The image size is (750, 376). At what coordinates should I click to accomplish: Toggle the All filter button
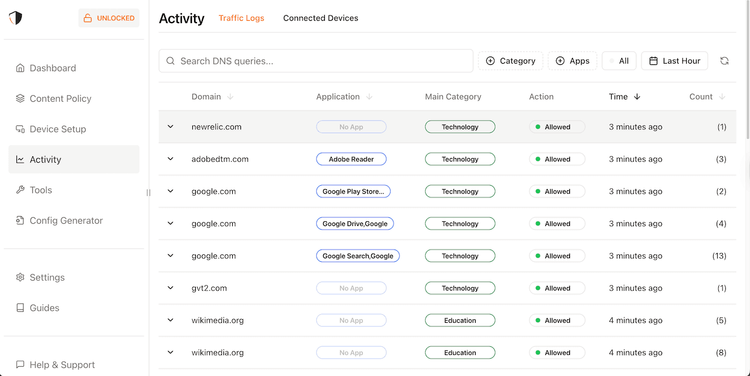click(x=619, y=61)
